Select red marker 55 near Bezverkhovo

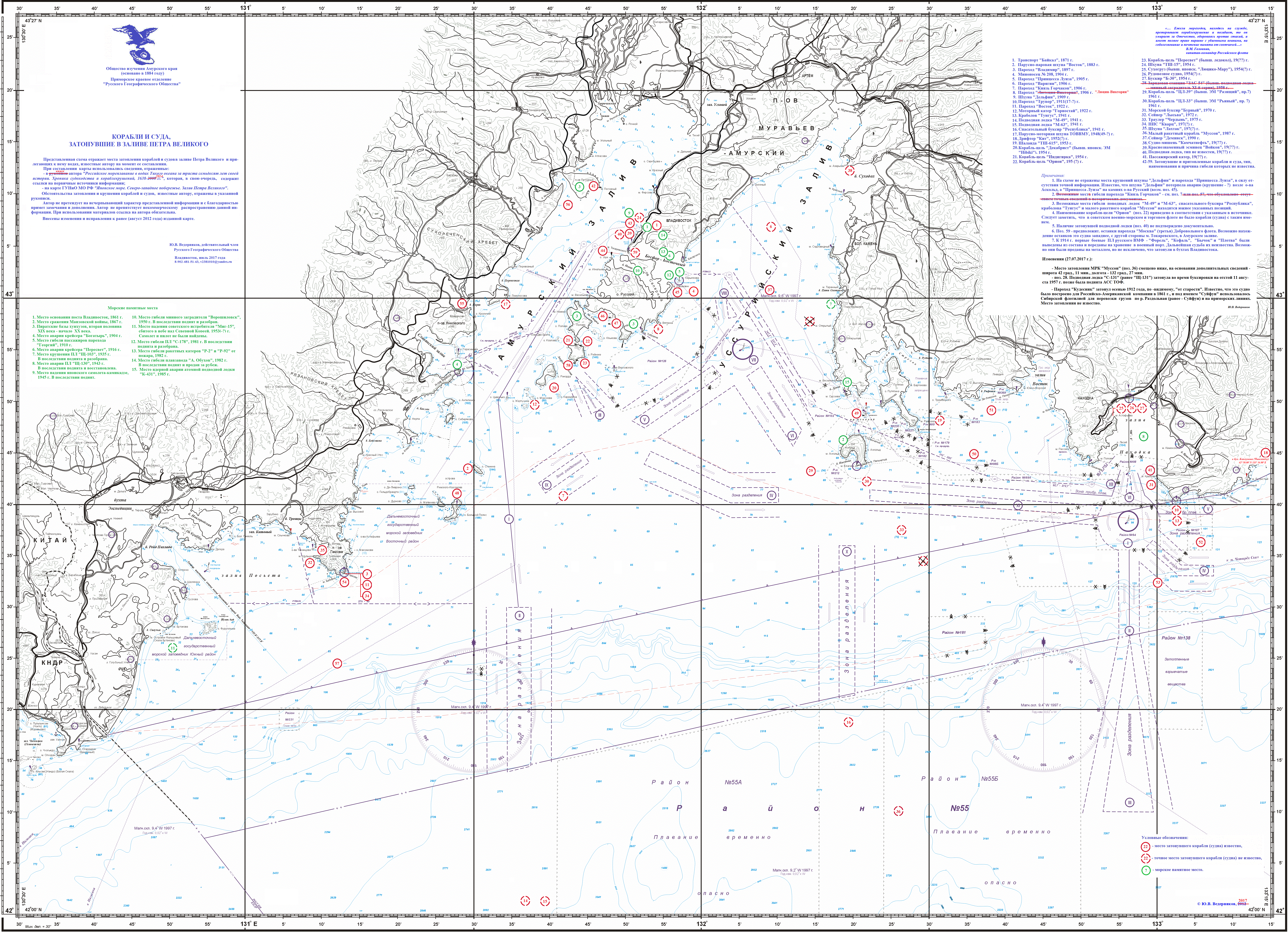(462, 304)
